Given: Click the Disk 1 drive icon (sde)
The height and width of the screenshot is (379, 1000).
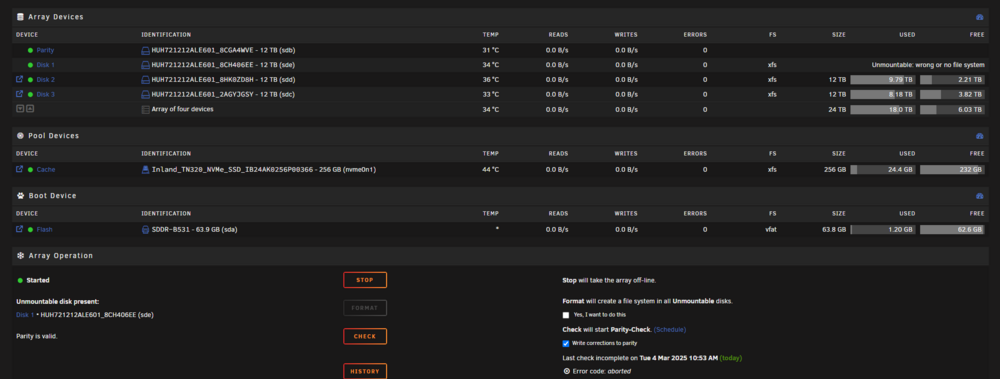Looking at the screenshot, I should point(145,65).
